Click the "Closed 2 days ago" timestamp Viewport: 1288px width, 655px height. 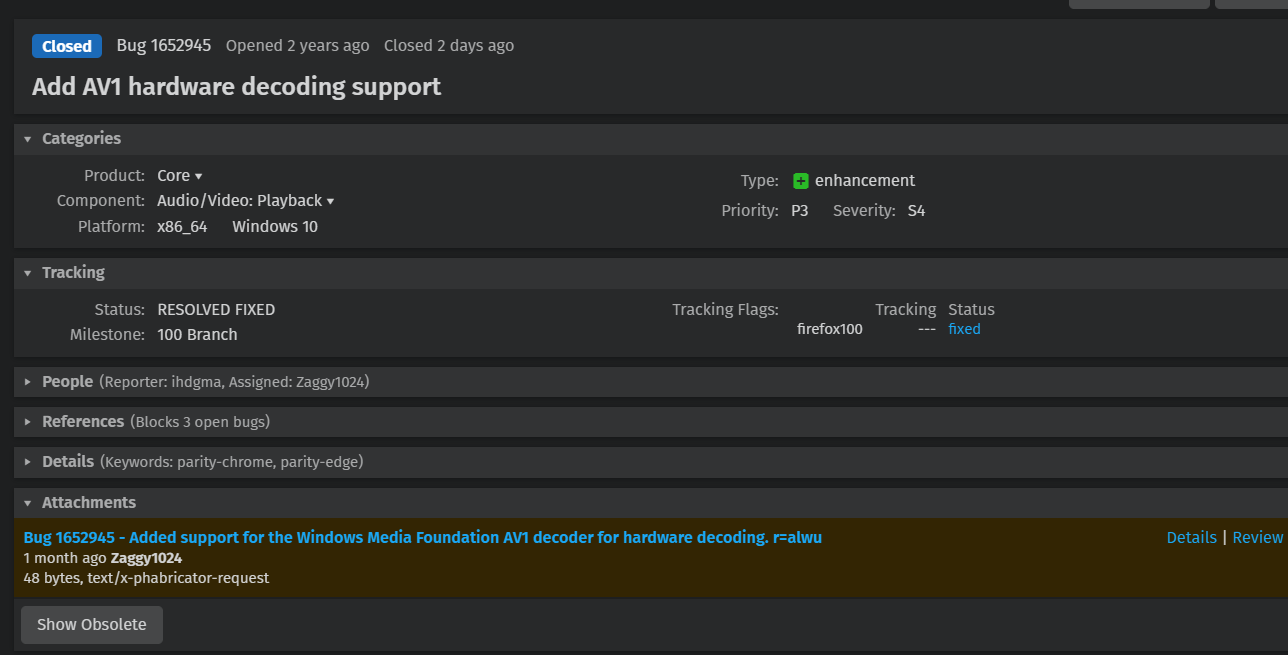449,45
